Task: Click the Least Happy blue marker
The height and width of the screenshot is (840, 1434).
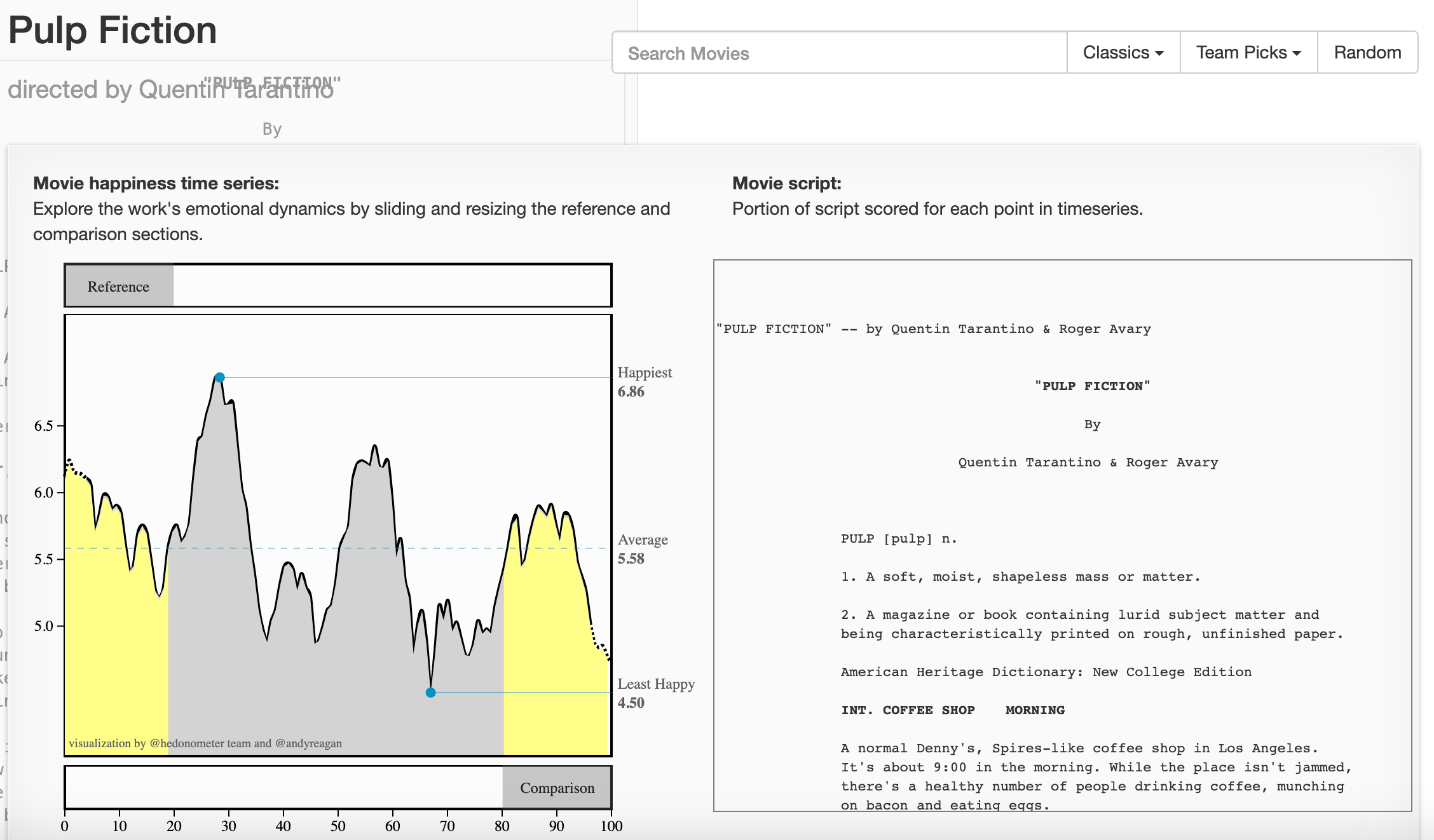Action: 430,693
